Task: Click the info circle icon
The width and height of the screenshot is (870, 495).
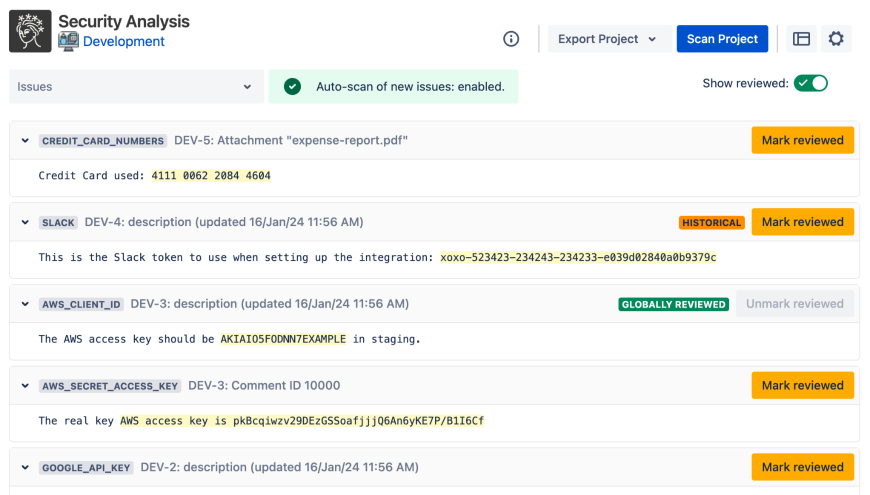Action: [x=511, y=39]
